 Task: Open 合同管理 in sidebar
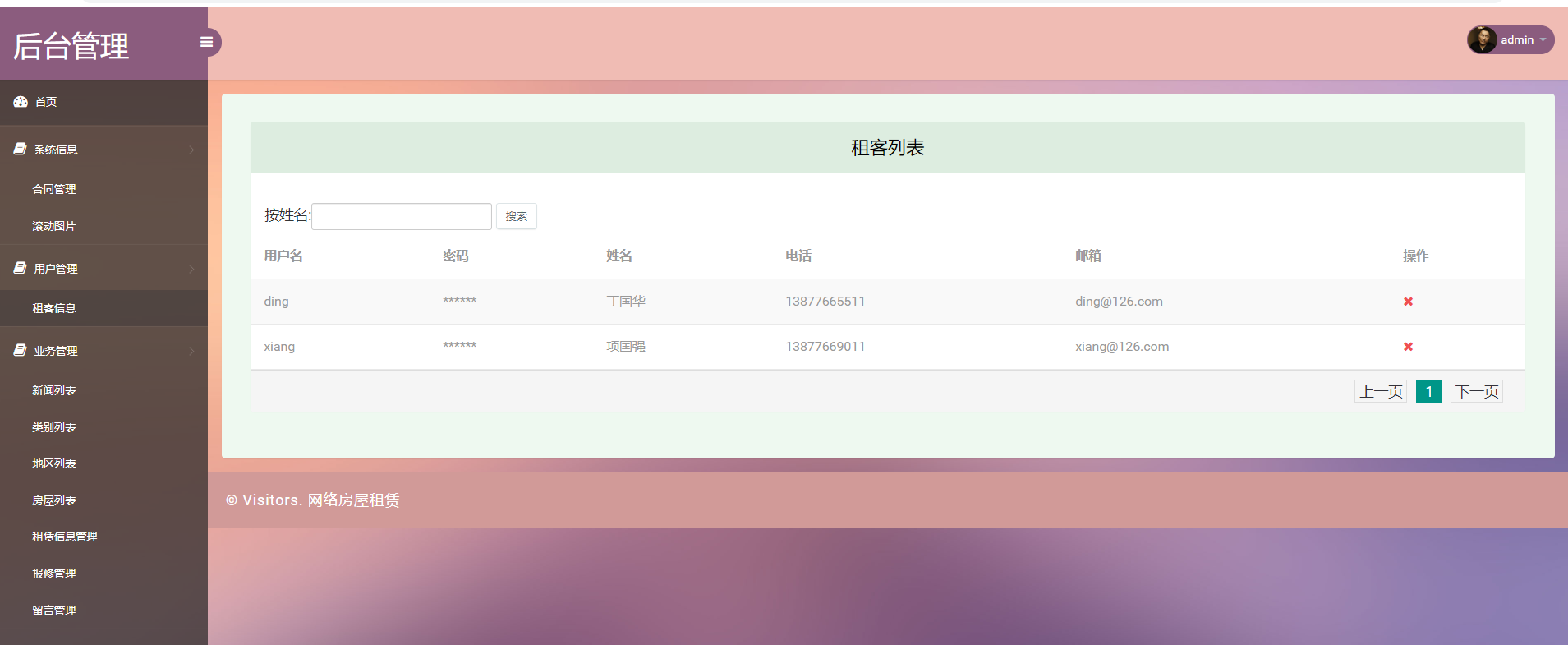pyautogui.click(x=54, y=189)
